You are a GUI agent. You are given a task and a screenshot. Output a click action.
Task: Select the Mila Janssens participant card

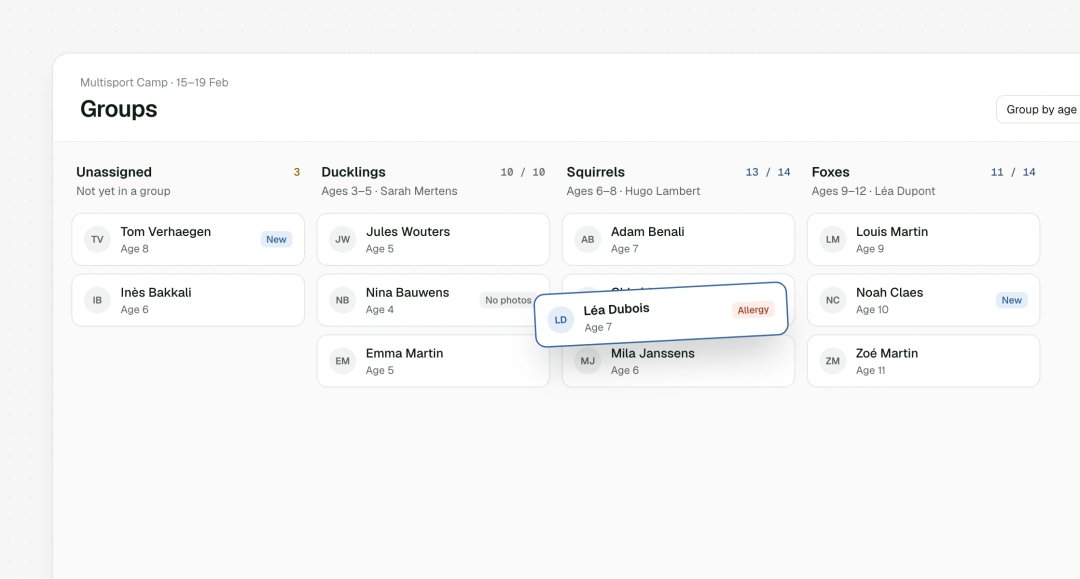(678, 362)
